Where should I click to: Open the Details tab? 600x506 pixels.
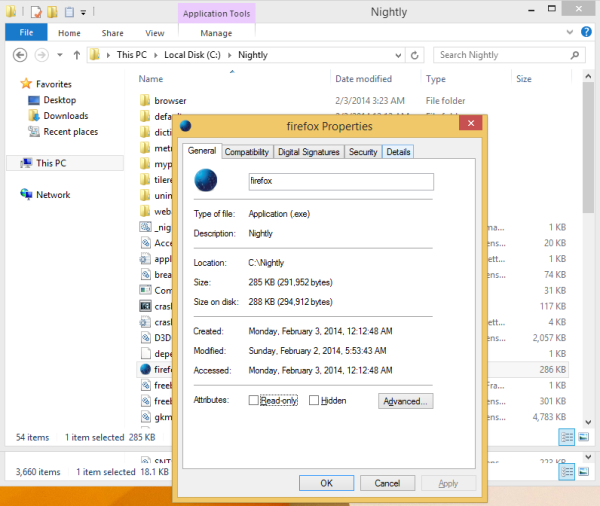pyautogui.click(x=398, y=152)
